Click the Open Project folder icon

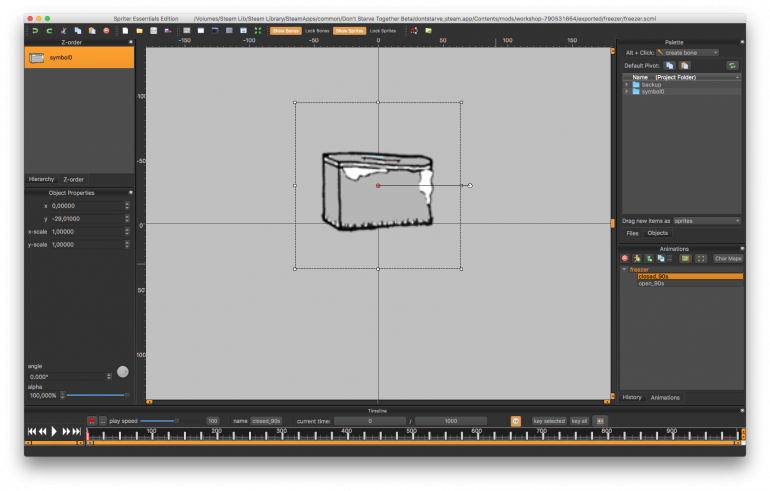139,30
